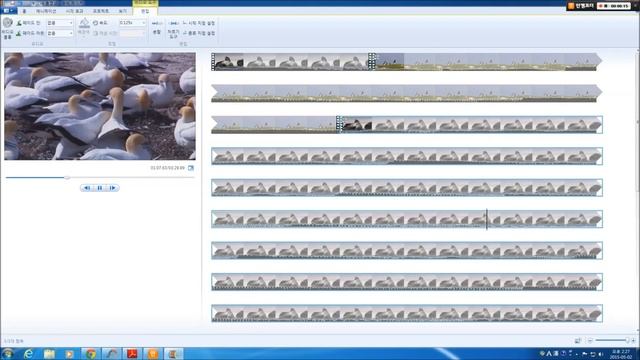Adjust the timeline zoom slider handle
This screenshot has height=360, width=640.
pos(627,340)
